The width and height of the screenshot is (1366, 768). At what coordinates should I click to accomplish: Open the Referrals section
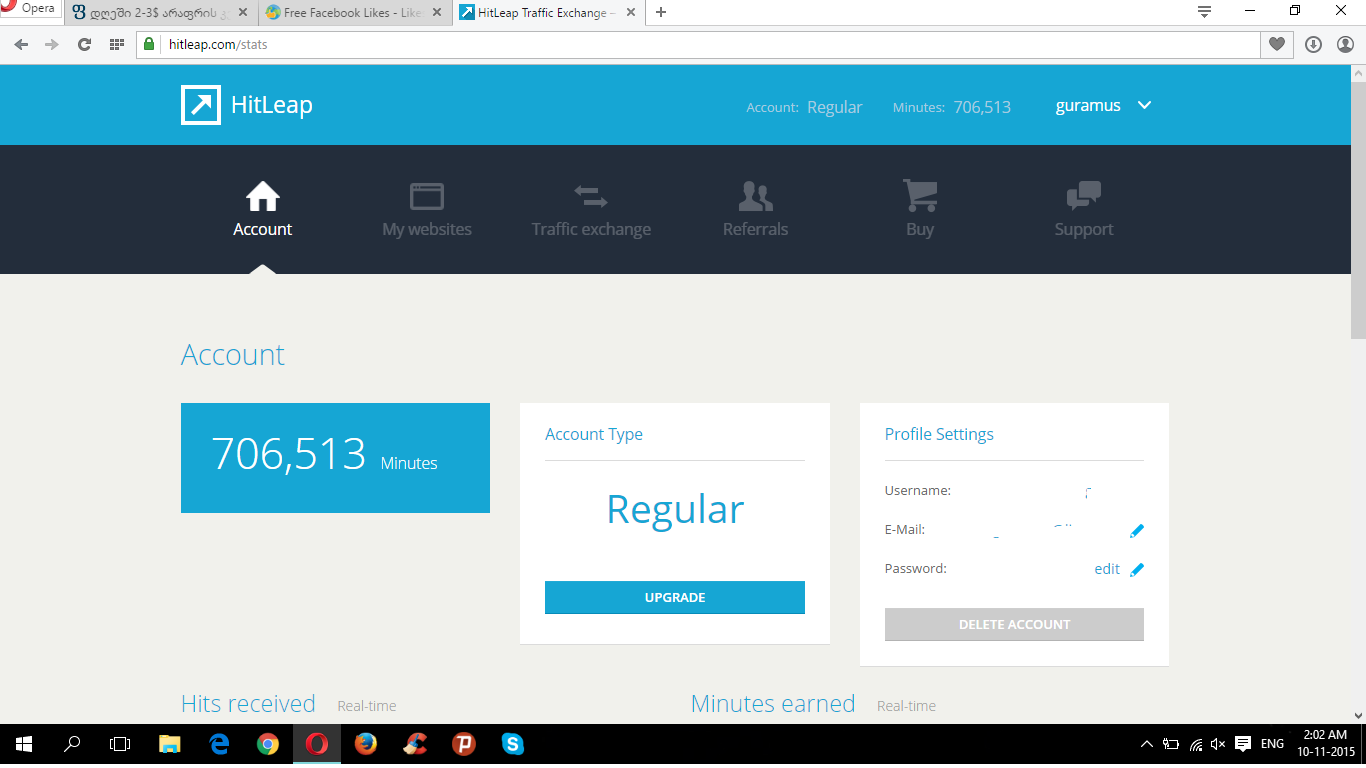[755, 210]
